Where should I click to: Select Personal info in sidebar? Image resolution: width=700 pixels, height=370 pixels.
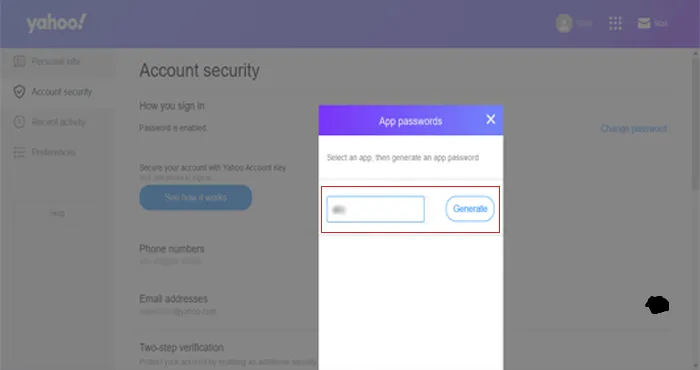click(56, 61)
